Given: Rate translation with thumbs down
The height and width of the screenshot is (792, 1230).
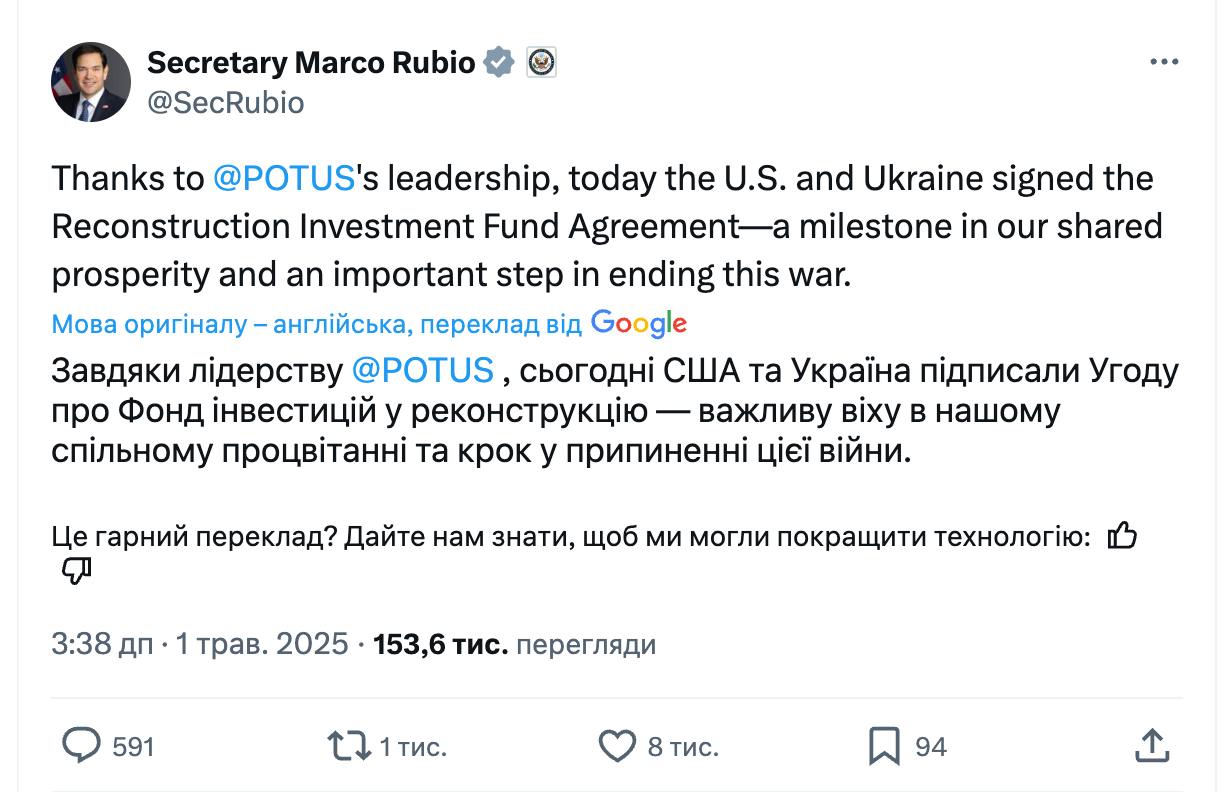Looking at the screenshot, I should click(76, 571).
